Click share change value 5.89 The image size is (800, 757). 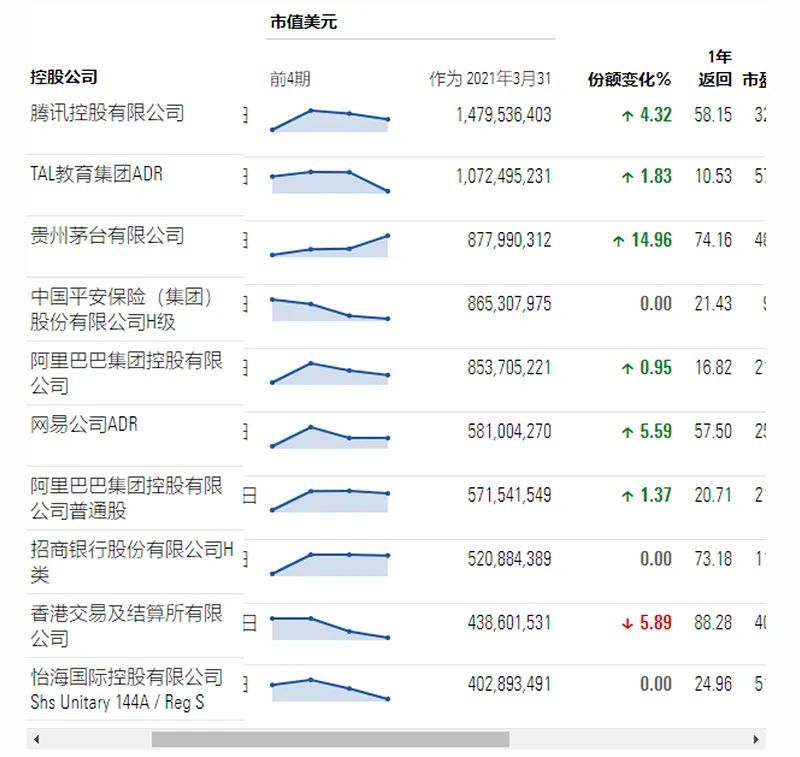click(x=656, y=622)
